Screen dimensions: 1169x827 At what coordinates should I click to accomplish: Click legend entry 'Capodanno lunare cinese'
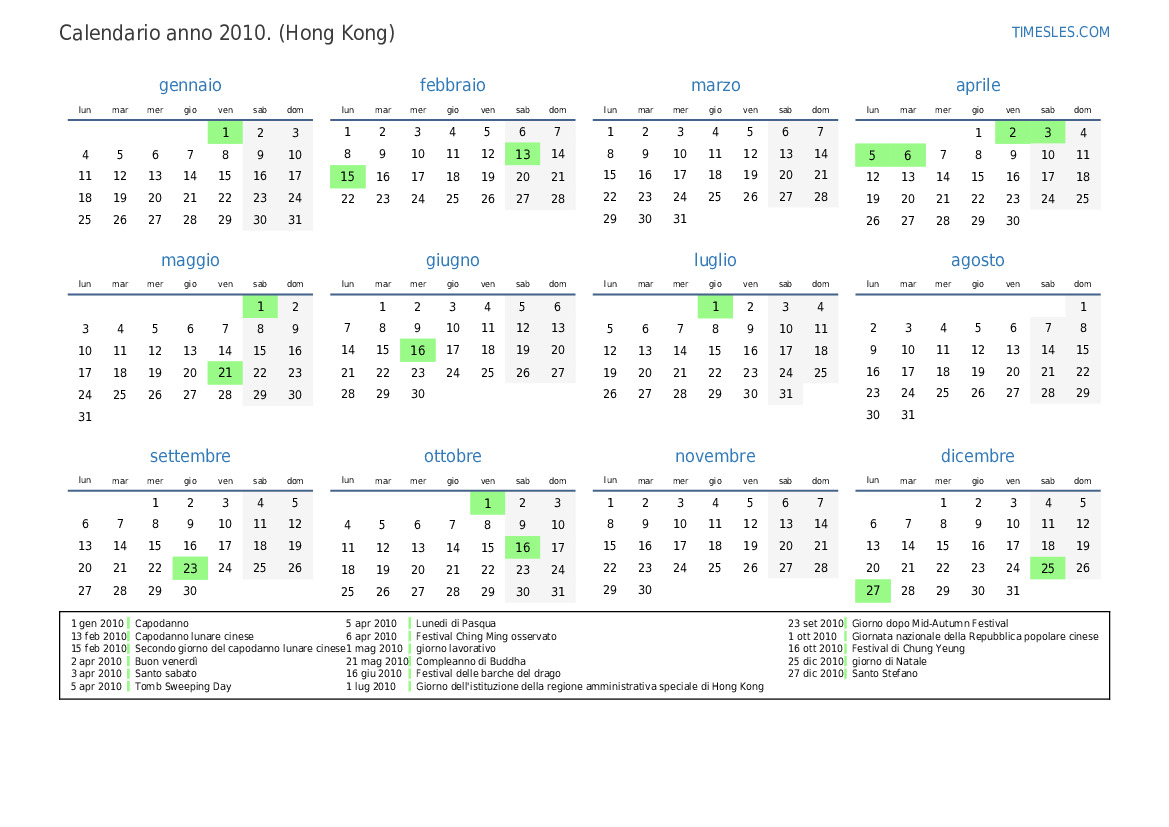[x=194, y=636]
